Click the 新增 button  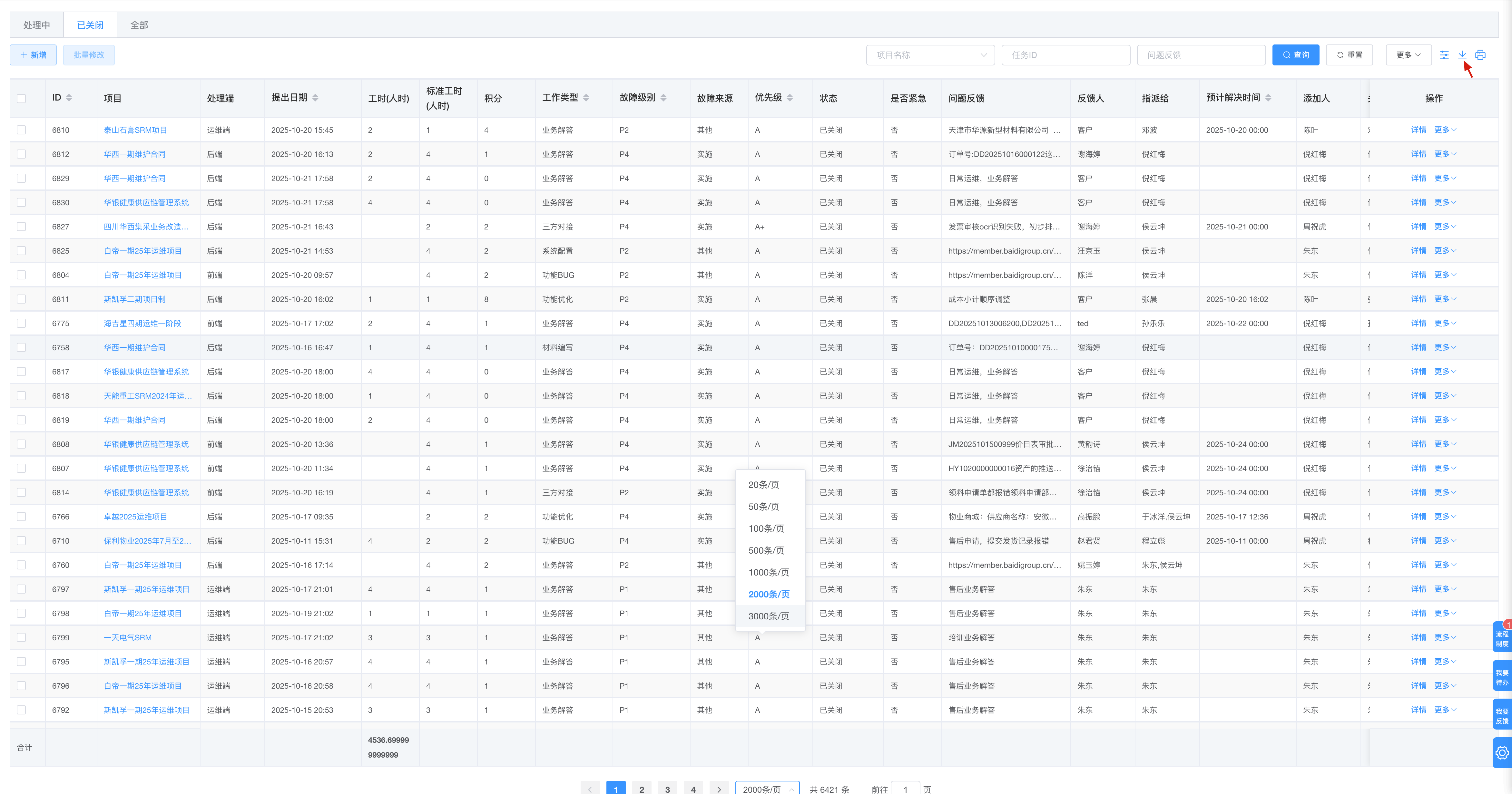pyautogui.click(x=34, y=55)
